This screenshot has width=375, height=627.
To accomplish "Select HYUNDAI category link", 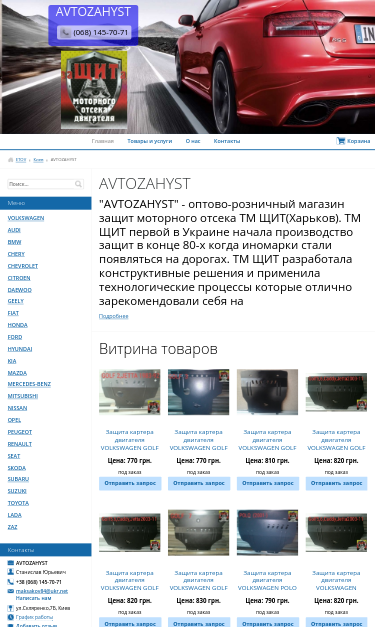I will pos(20,349).
